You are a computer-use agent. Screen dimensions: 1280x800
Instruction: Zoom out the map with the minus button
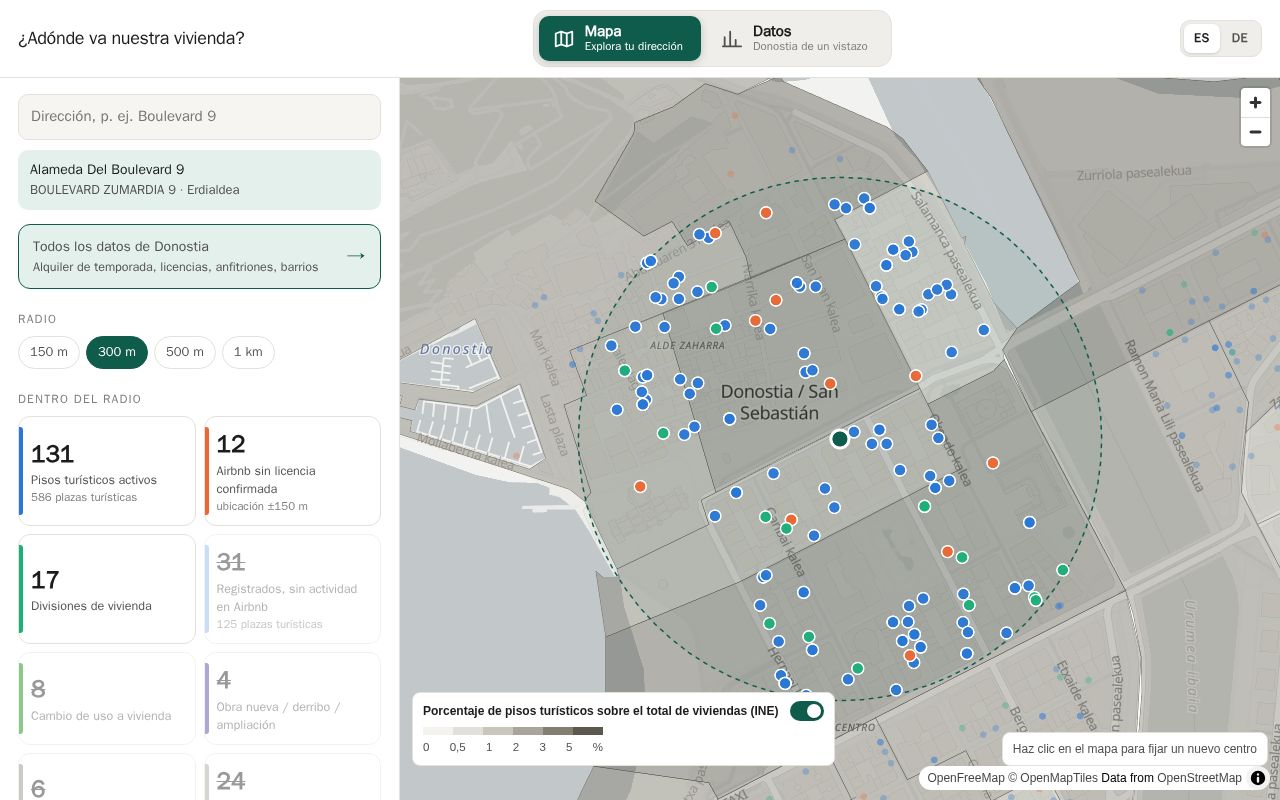[x=1255, y=132]
